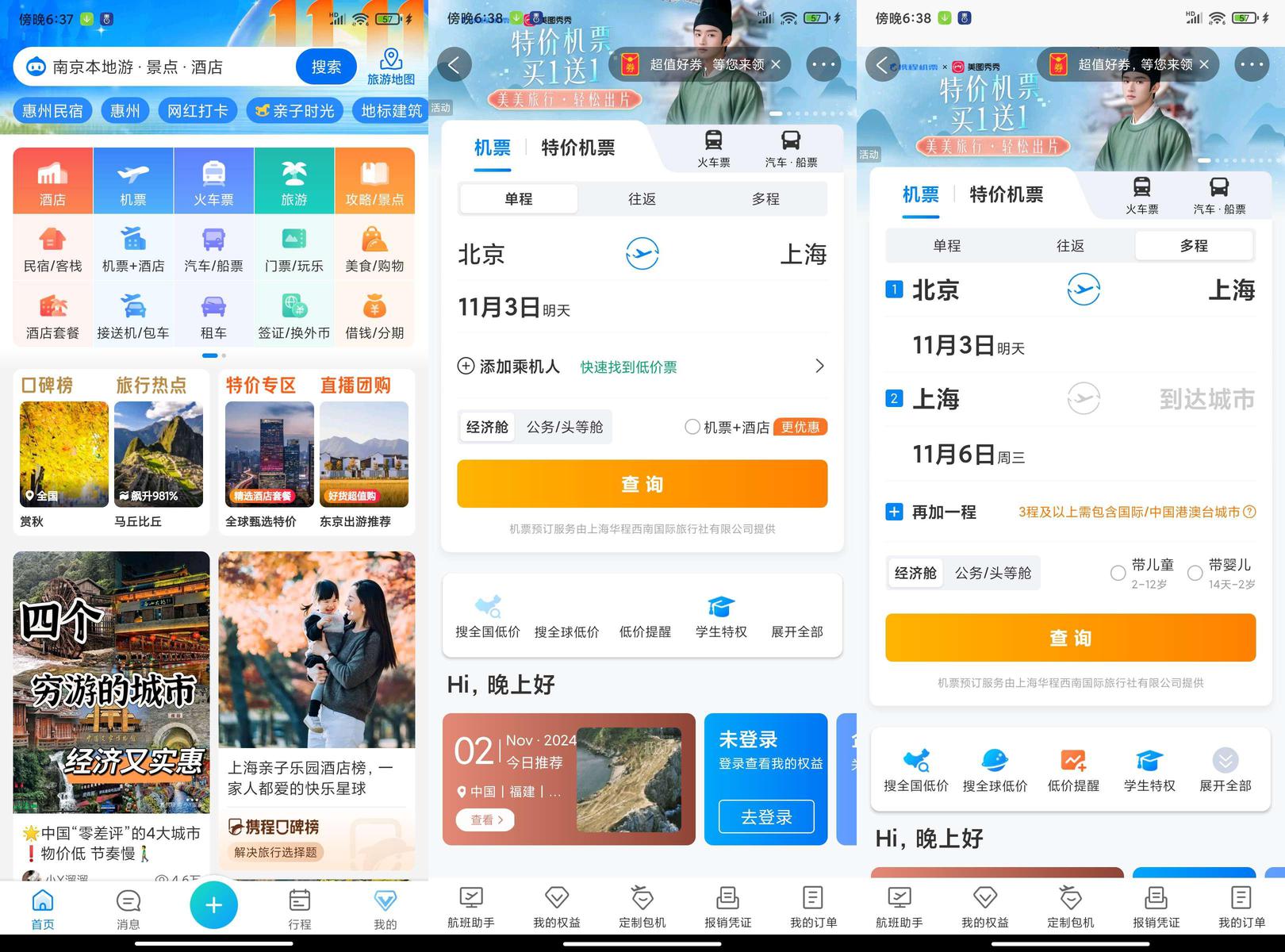Select the 带婴儿 option
The image size is (1285, 952).
[x=1195, y=573]
